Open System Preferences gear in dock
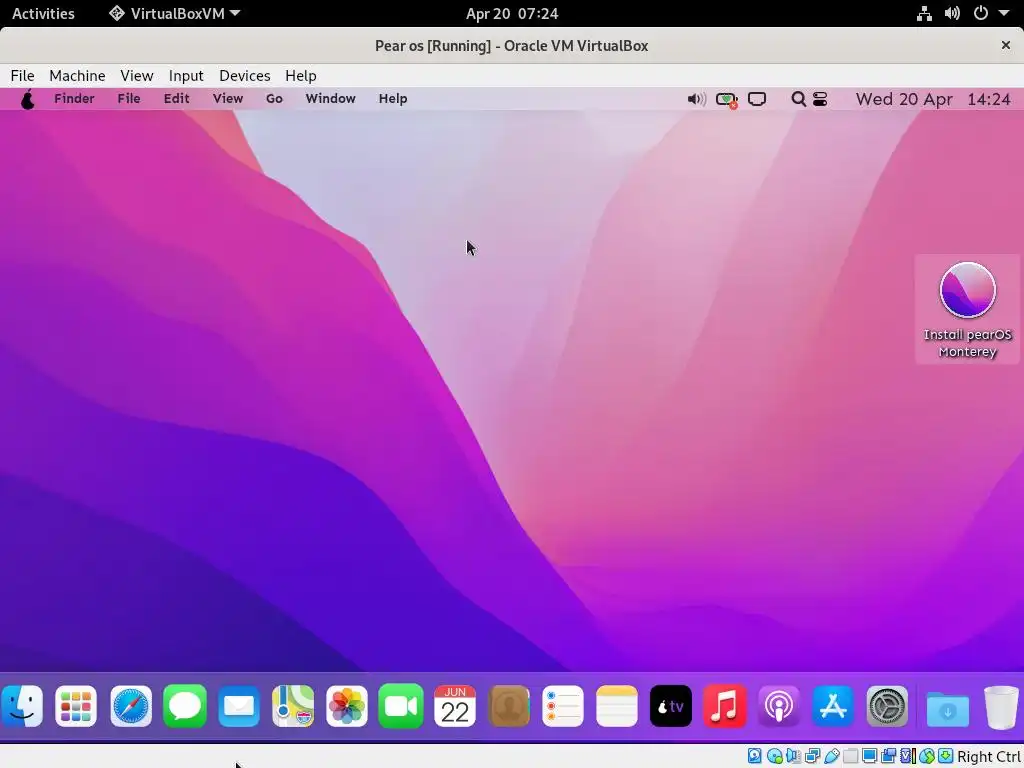 887,706
